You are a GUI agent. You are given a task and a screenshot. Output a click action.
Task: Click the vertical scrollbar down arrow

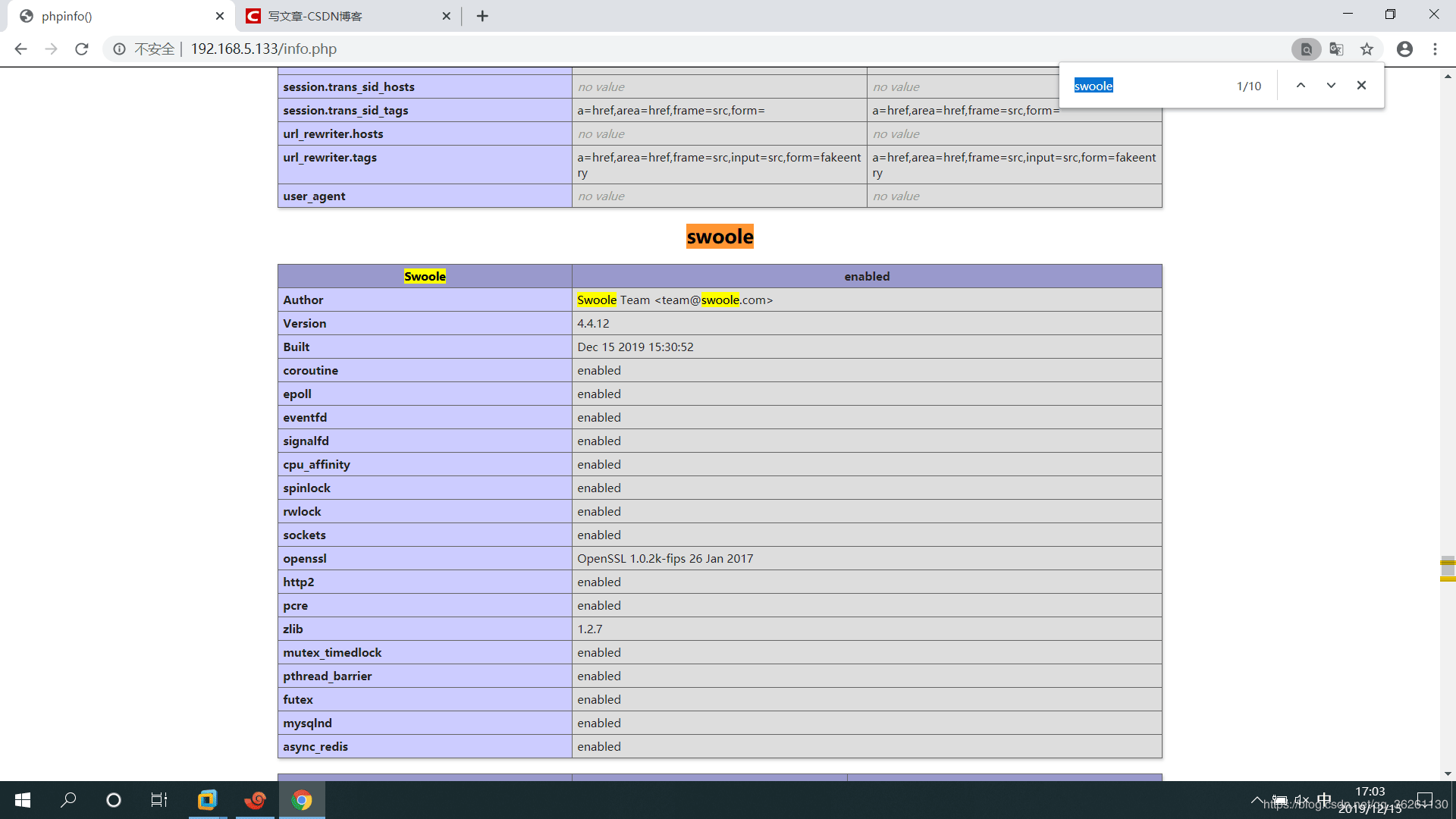point(1448,773)
